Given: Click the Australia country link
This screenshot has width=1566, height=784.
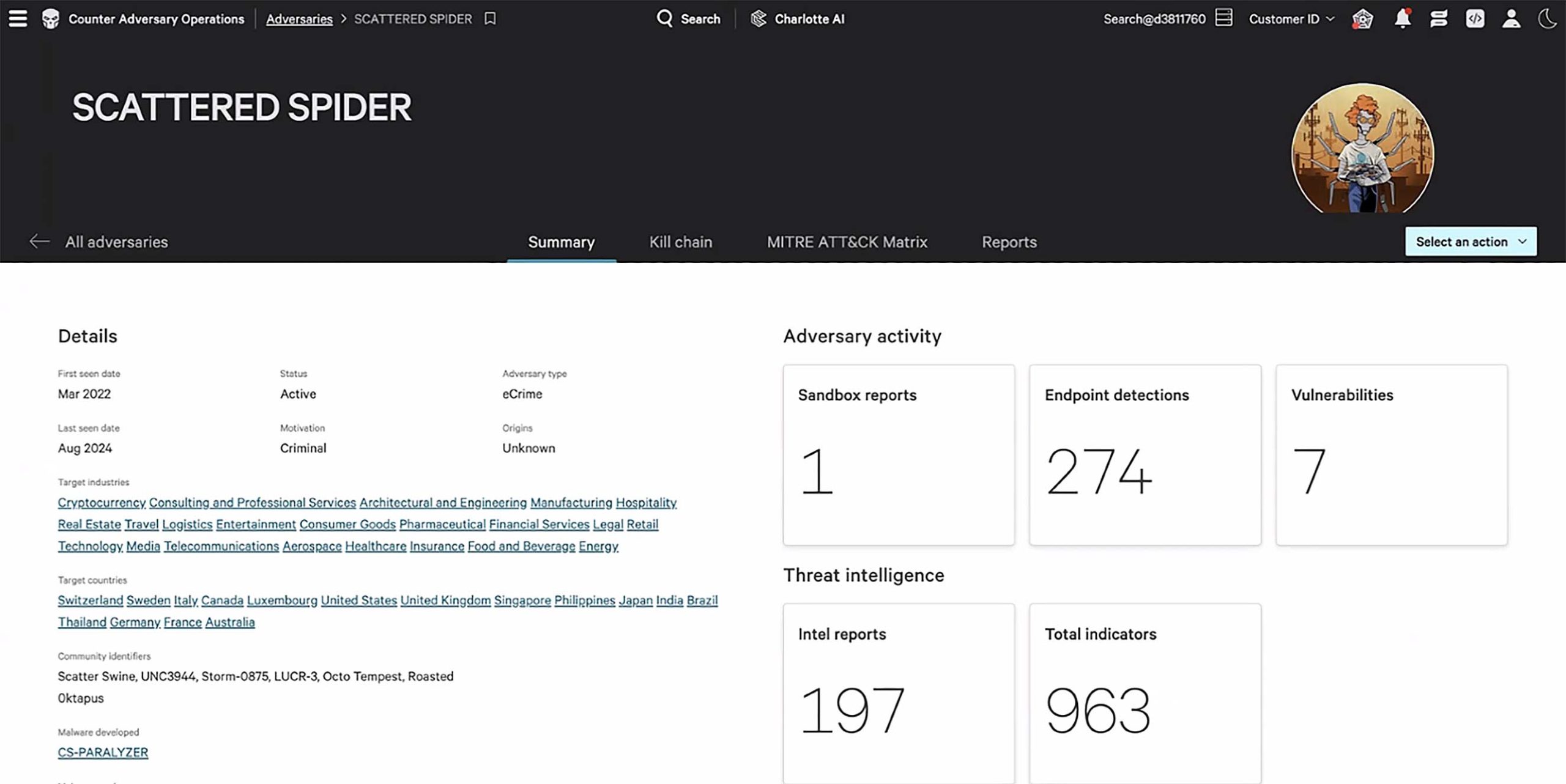Looking at the screenshot, I should click(230, 623).
